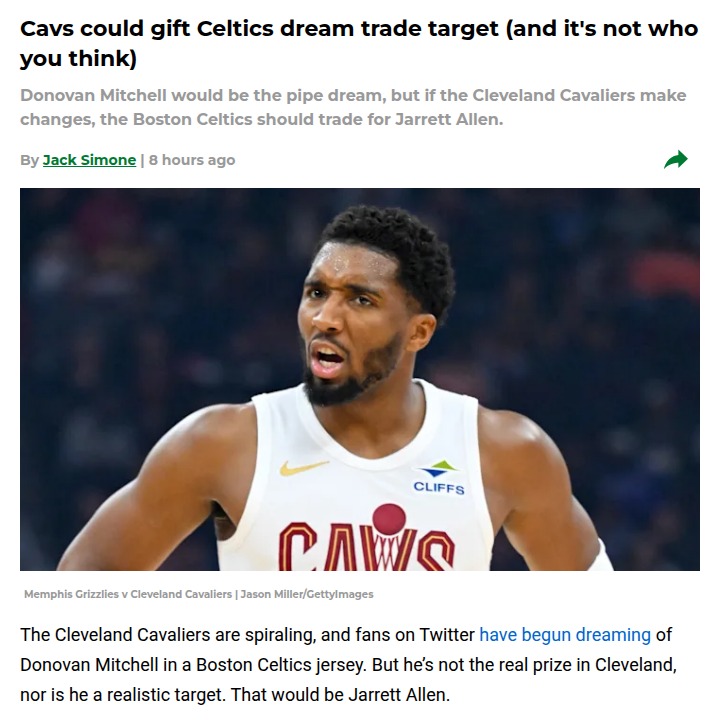Click the Cavs wordmark on the jersey
The height and width of the screenshot is (720, 720).
tap(366, 544)
